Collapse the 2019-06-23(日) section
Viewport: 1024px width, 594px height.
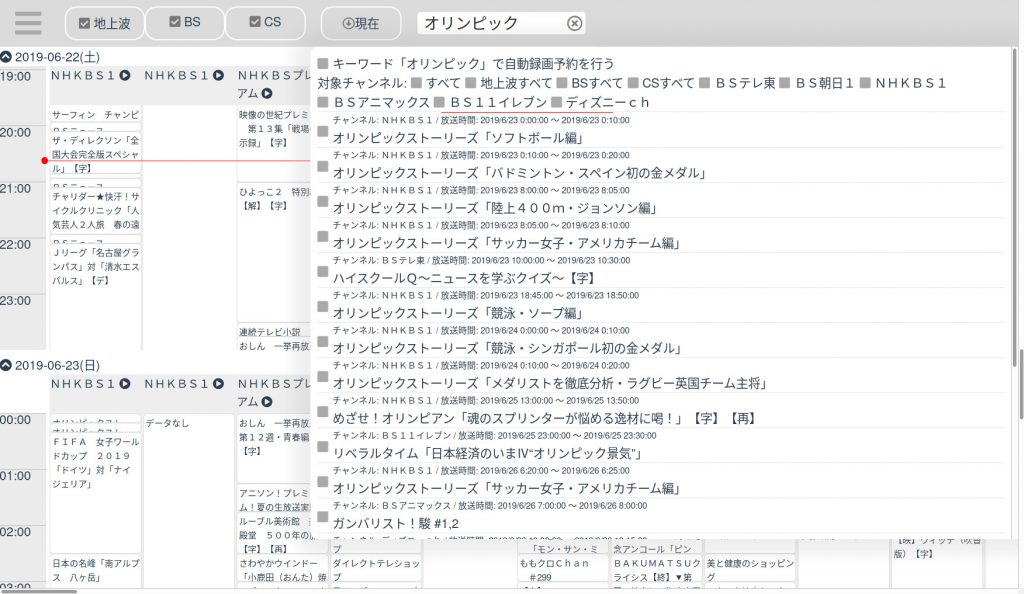(x=6, y=365)
